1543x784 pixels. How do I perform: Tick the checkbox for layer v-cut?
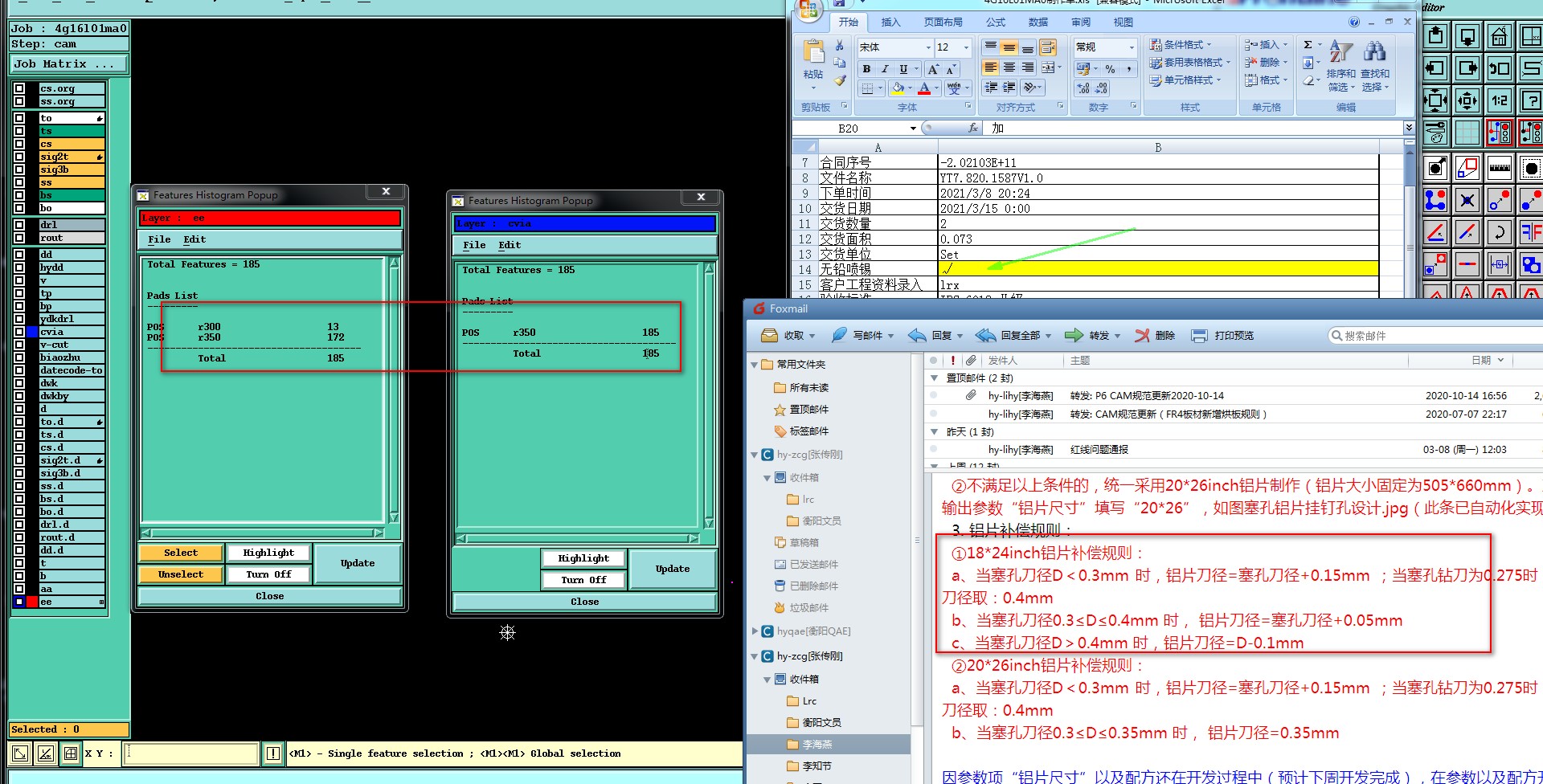coord(19,345)
